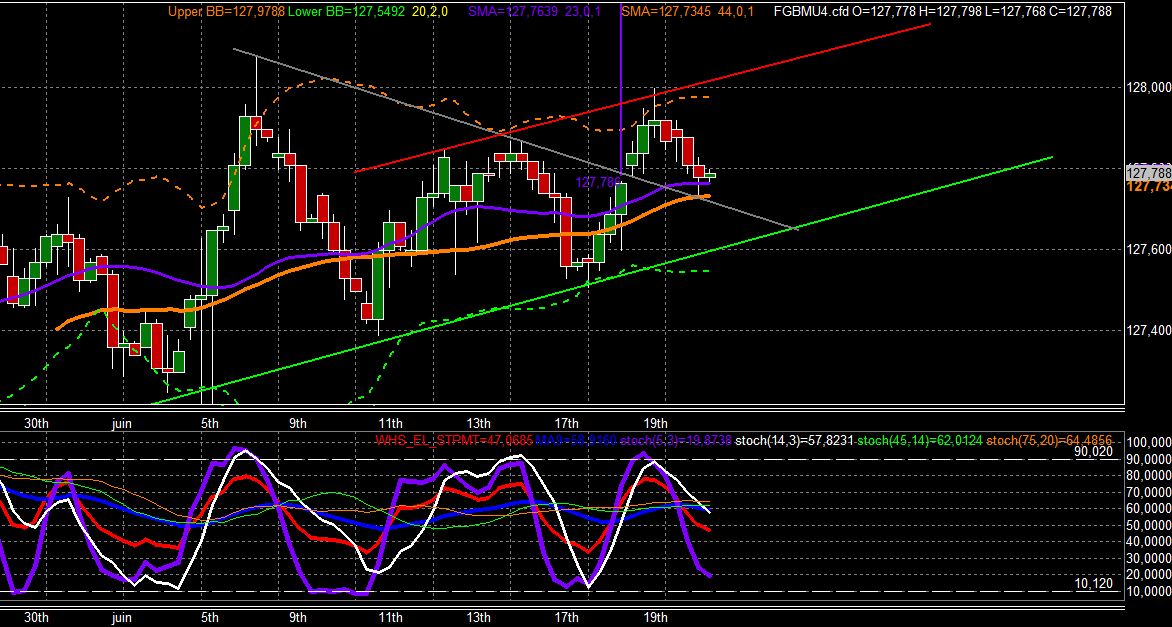Click '17th' on the price chart date axis
Viewport: 1172px width, 627px height.
point(567,424)
